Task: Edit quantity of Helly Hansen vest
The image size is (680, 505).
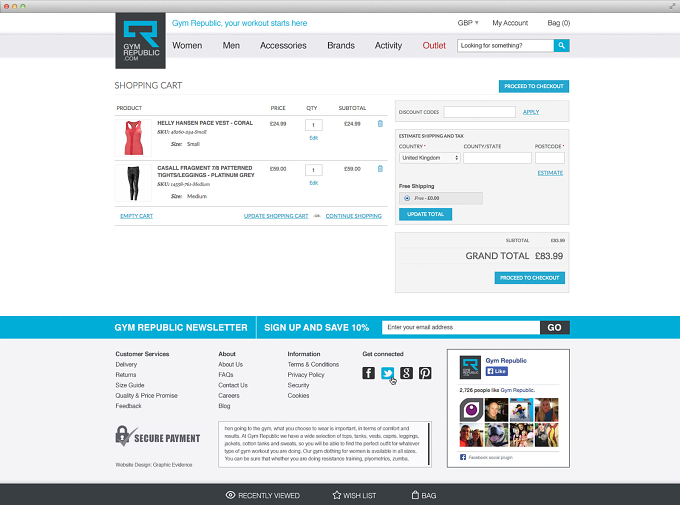Action: [x=314, y=138]
